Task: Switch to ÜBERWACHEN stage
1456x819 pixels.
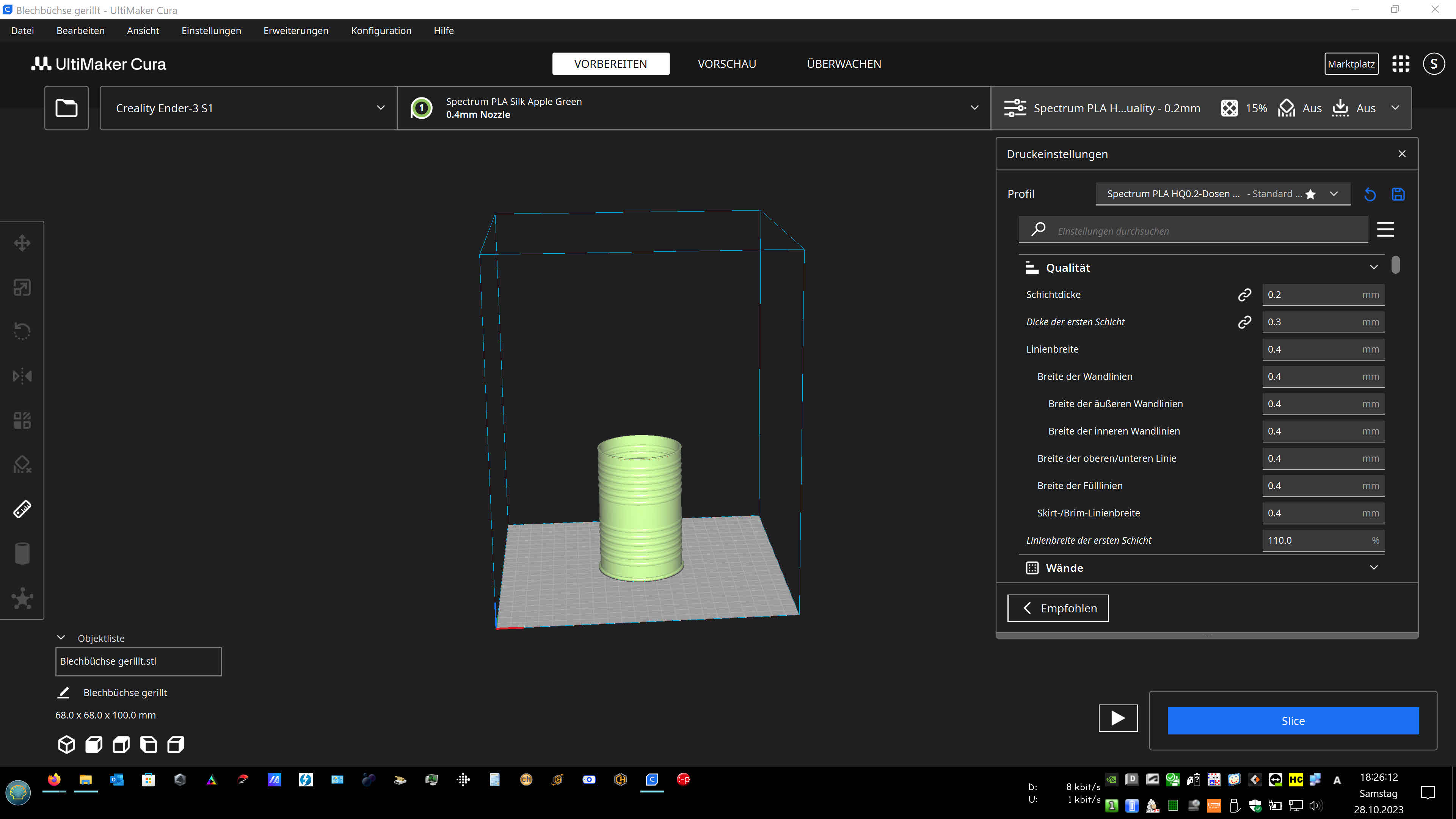Action: pyautogui.click(x=844, y=64)
